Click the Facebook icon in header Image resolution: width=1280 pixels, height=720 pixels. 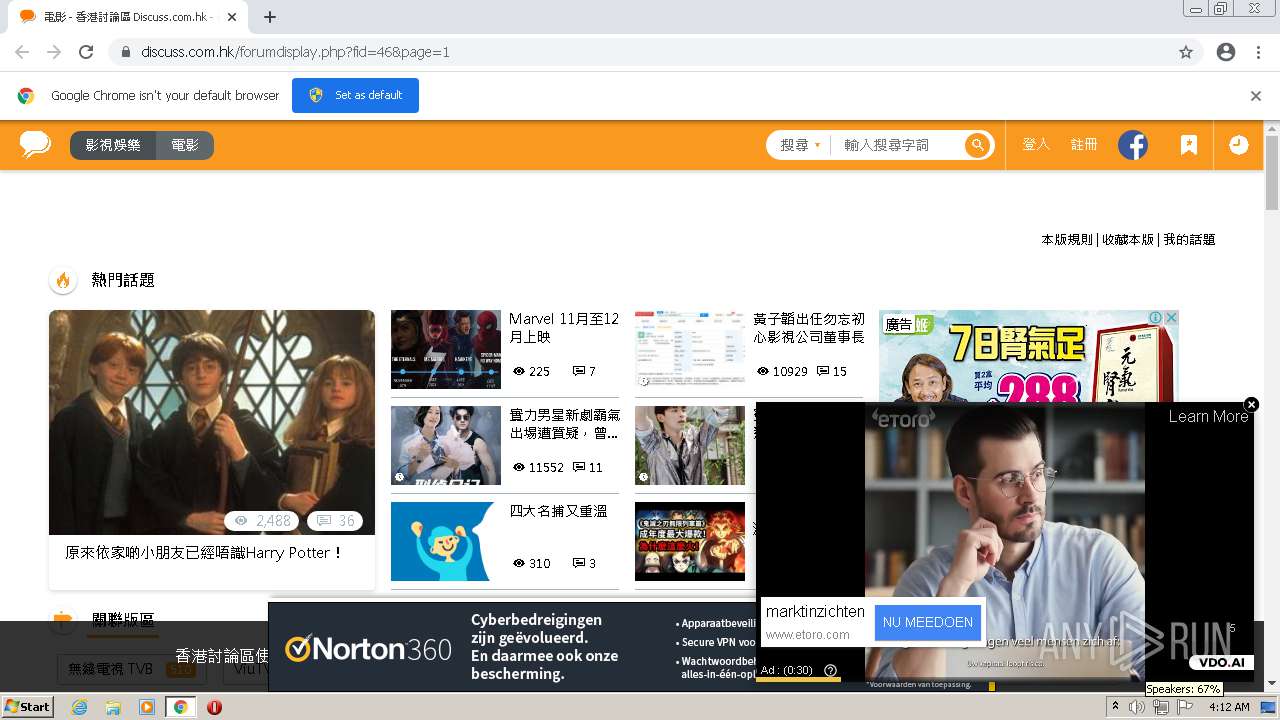pos(1133,145)
